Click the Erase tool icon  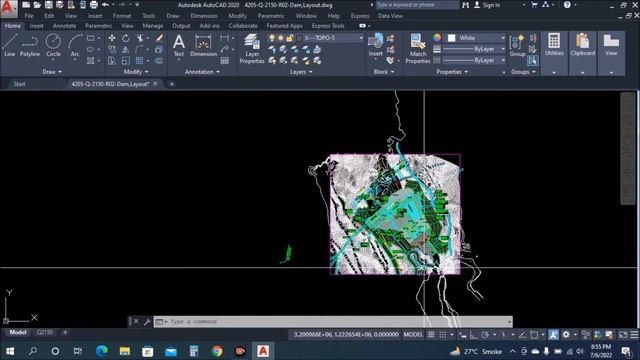tap(159, 38)
